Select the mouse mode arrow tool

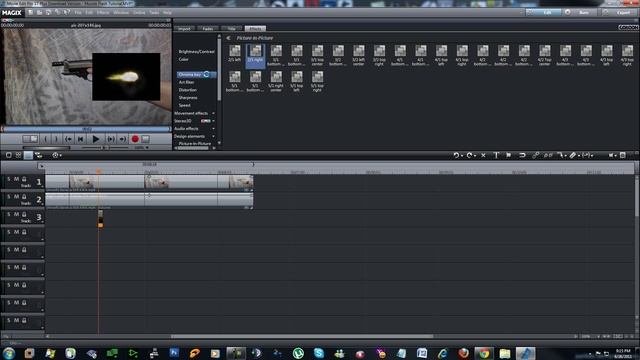[x=561, y=155]
